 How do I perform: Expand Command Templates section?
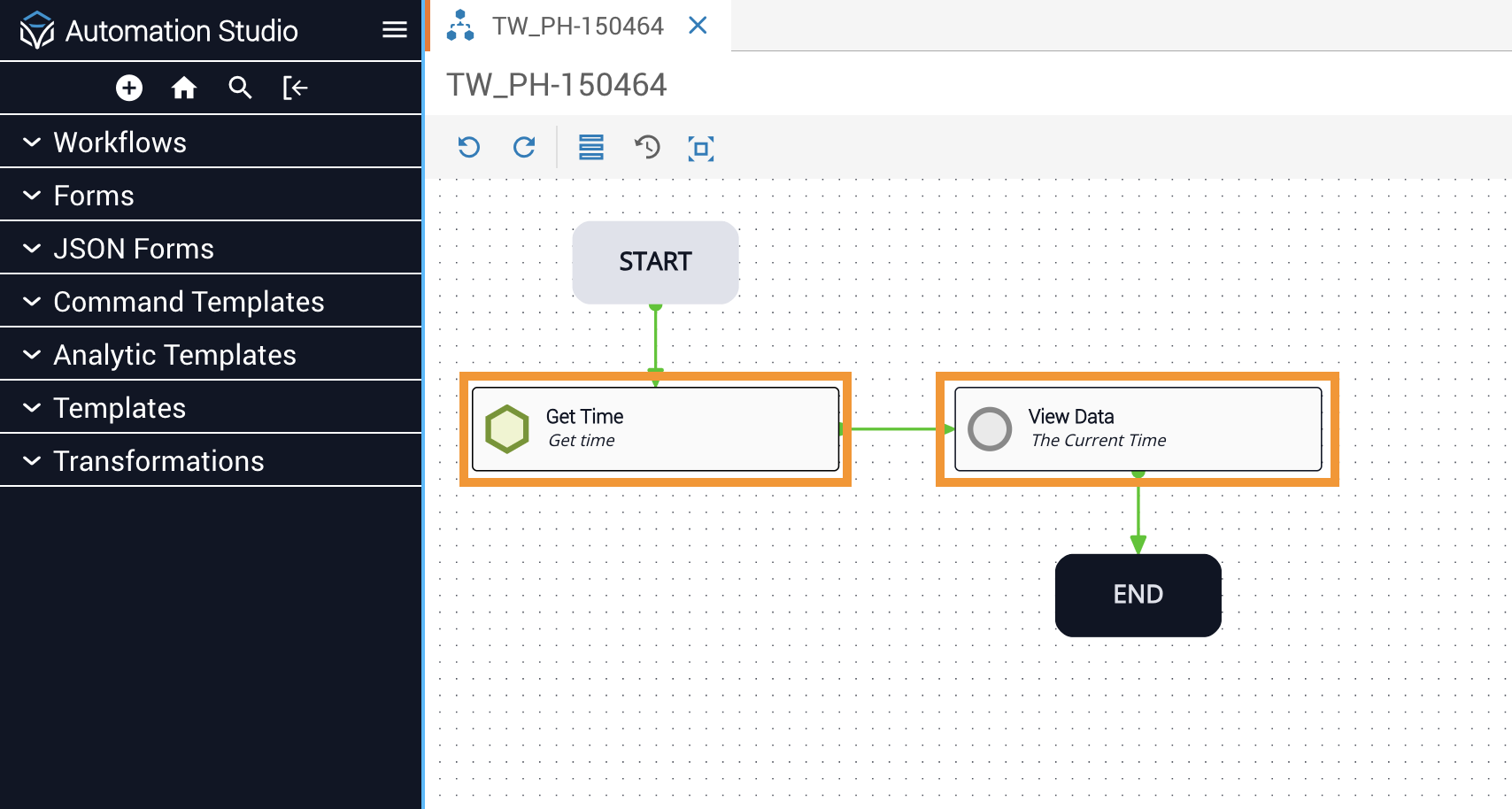189,302
